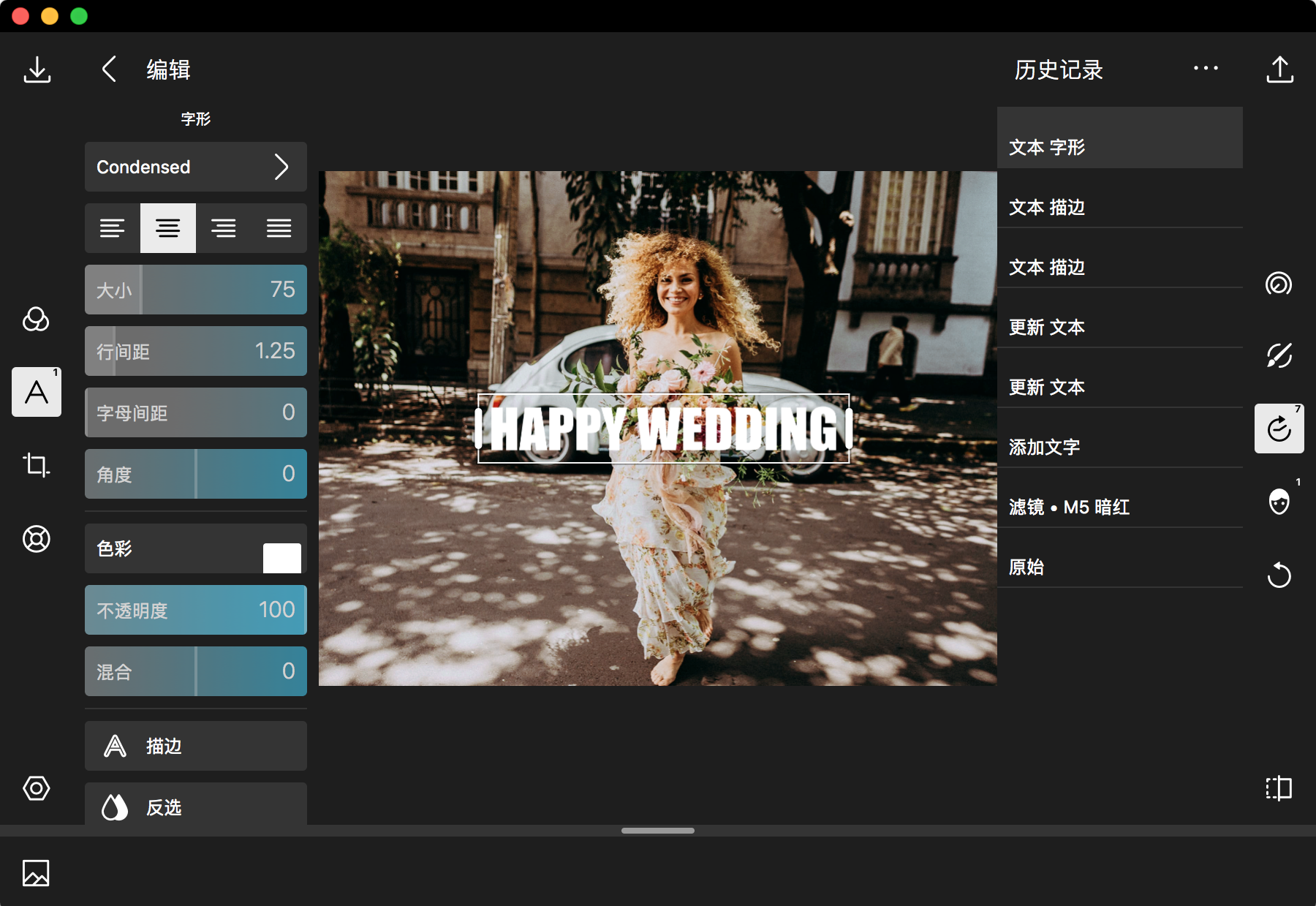Open the face retouch icon
This screenshot has height=906, width=1316.
click(x=1279, y=502)
